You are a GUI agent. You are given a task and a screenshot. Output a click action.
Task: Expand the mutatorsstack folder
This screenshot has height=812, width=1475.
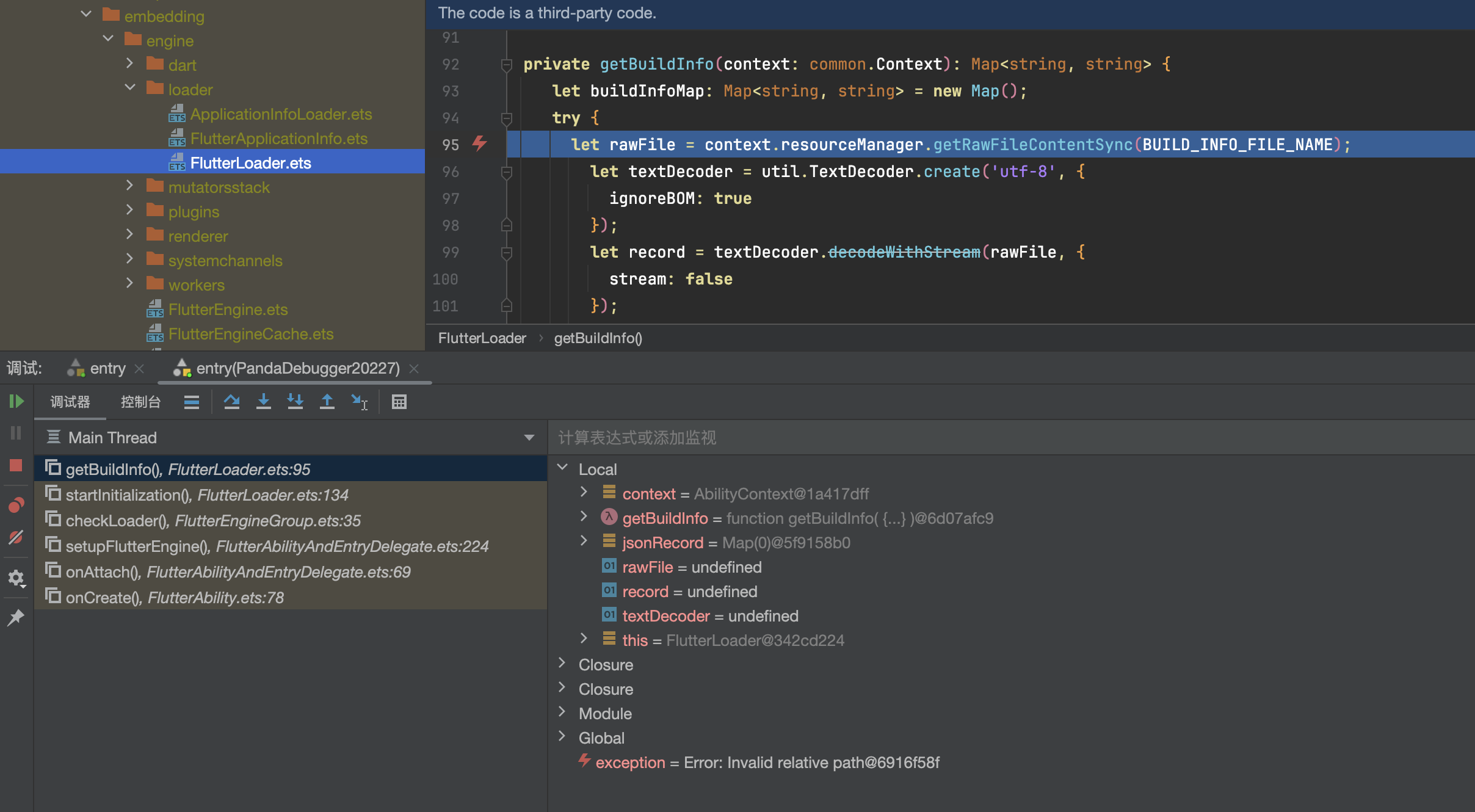pos(129,186)
